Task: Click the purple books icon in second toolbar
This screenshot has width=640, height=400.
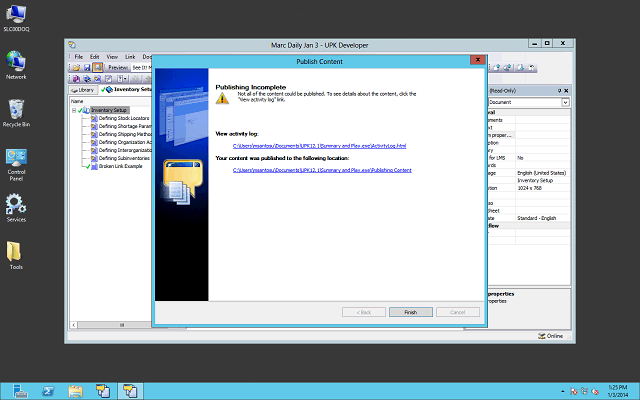Action: click(x=76, y=79)
